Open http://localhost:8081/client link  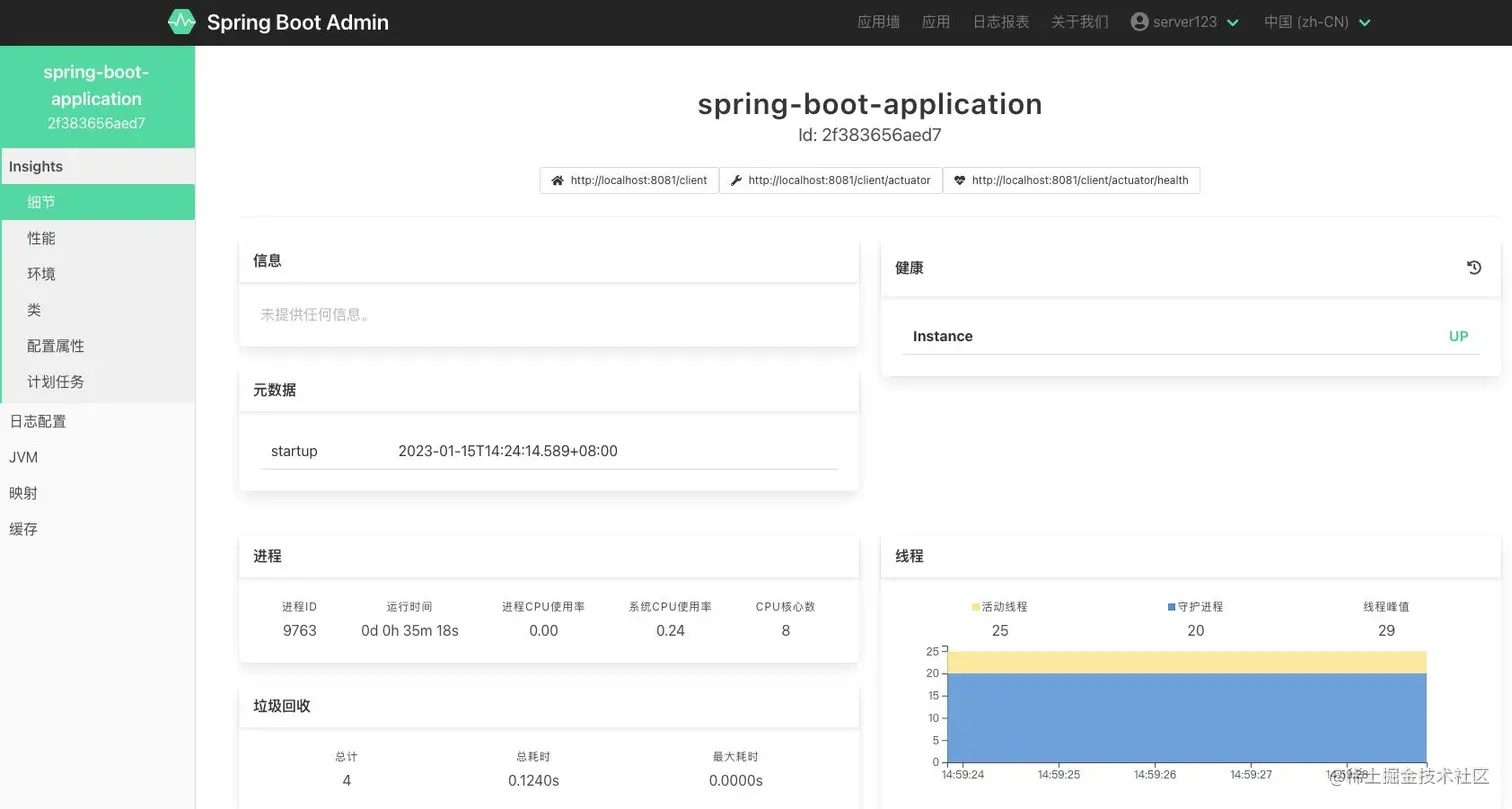pyautogui.click(x=629, y=181)
